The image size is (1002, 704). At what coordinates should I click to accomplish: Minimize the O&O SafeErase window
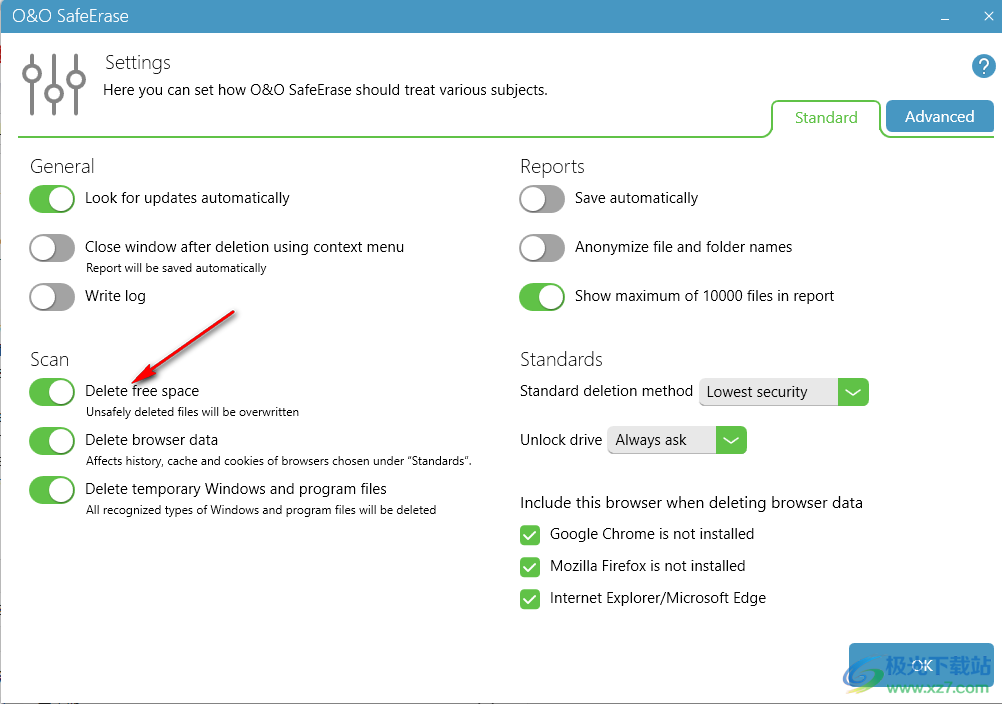pos(944,17)
